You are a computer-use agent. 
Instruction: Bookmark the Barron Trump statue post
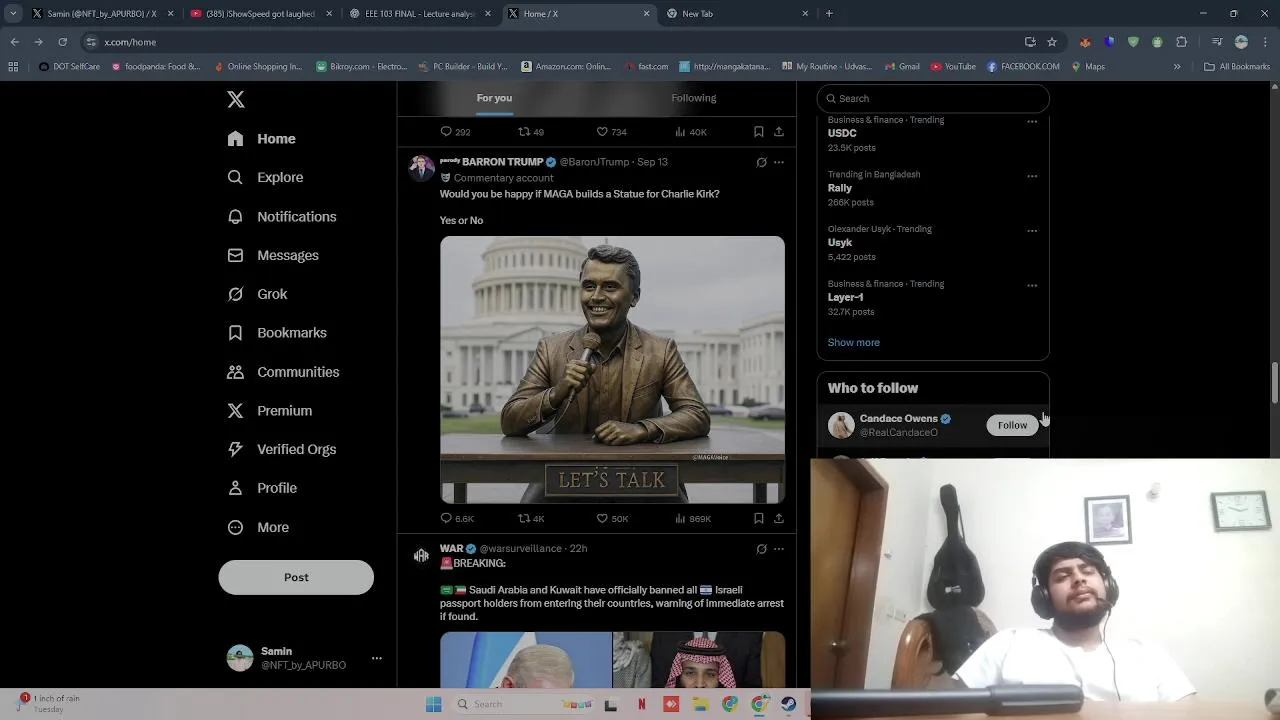[x=759, y=518]
